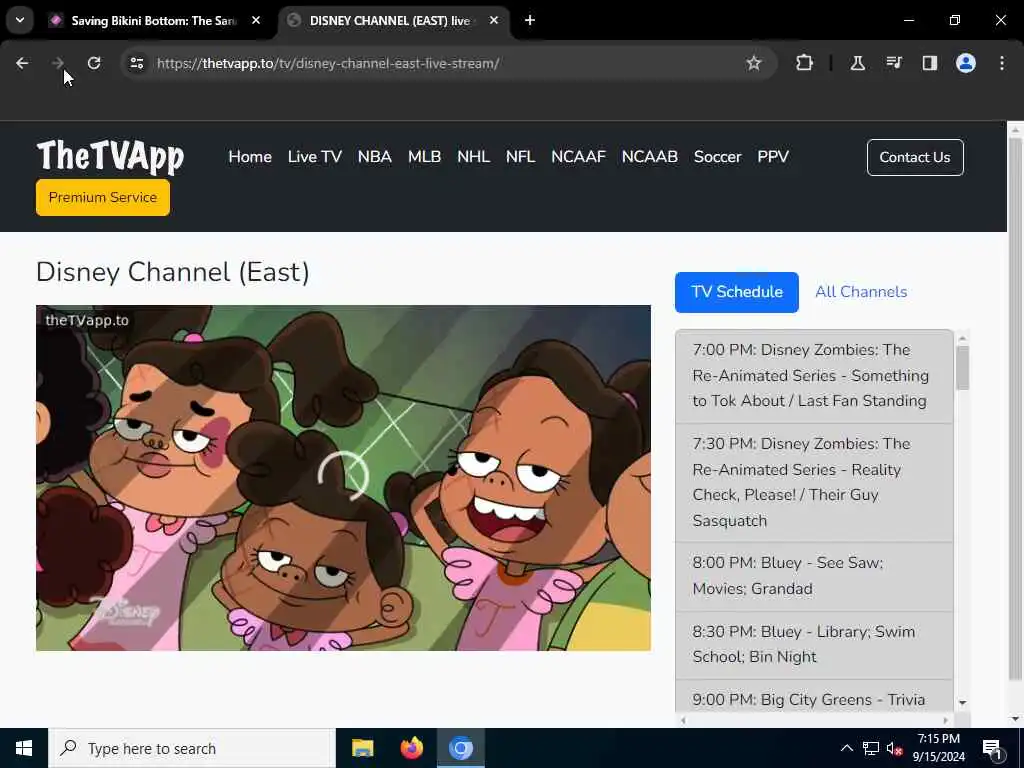The height and width of the screenshot is (768, 1024).
Task: Click the Disney Channel video player
Action: [x=344, y=477]
